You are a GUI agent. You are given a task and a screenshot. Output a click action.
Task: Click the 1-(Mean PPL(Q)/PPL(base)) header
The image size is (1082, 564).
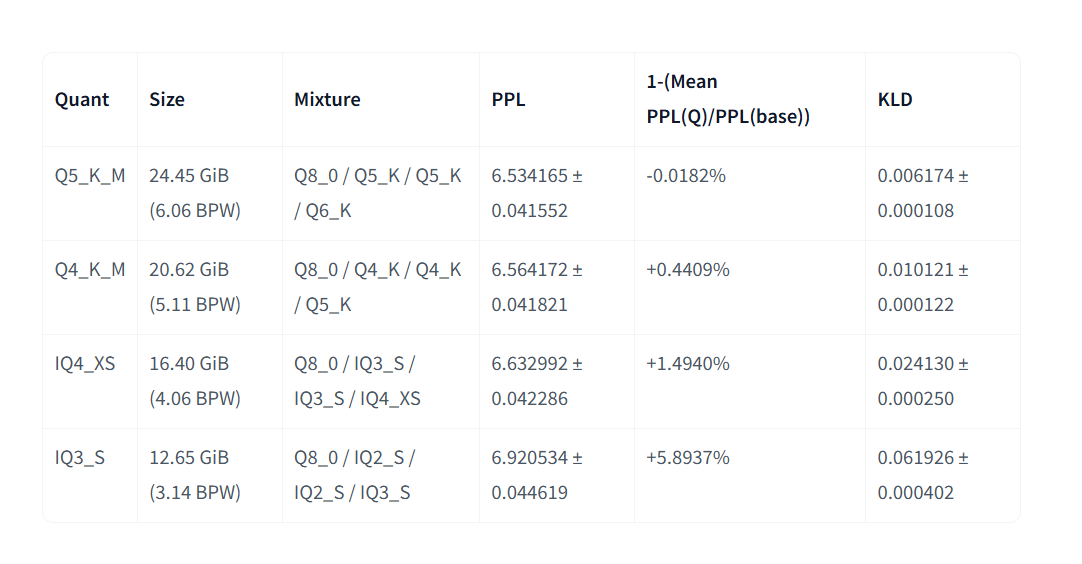pyautogui.click(x=728, y=99)
